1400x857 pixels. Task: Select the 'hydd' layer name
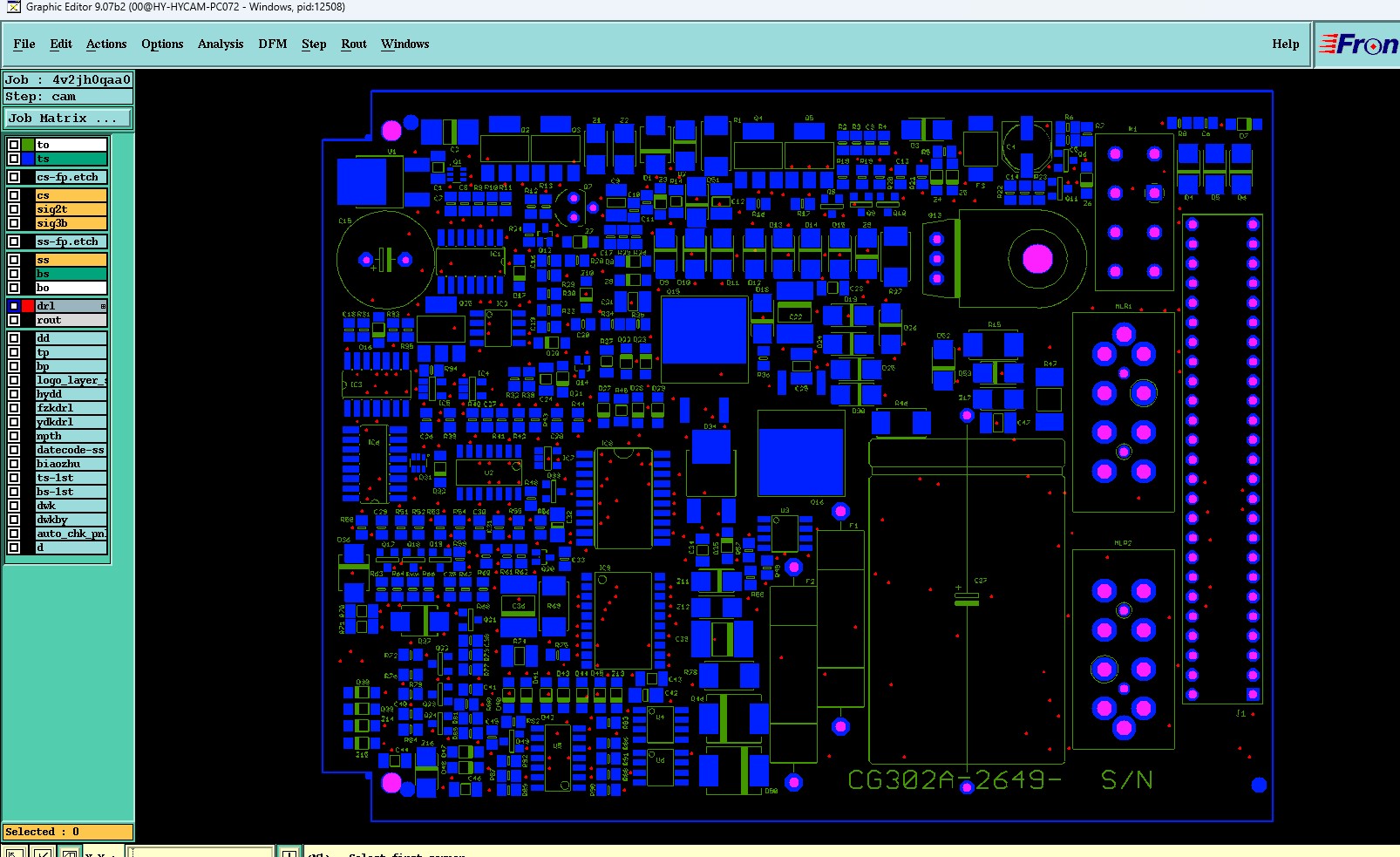71,394
